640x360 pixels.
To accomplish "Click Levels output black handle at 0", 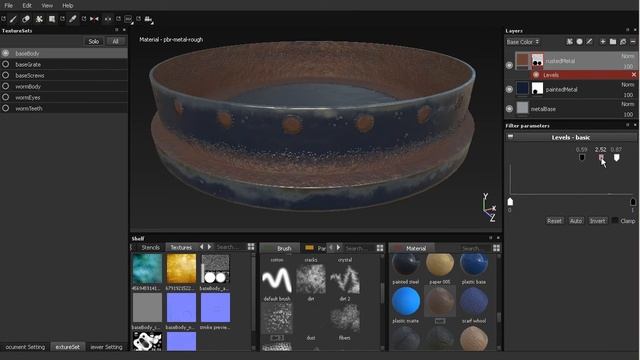I will (x=510, y=202).
